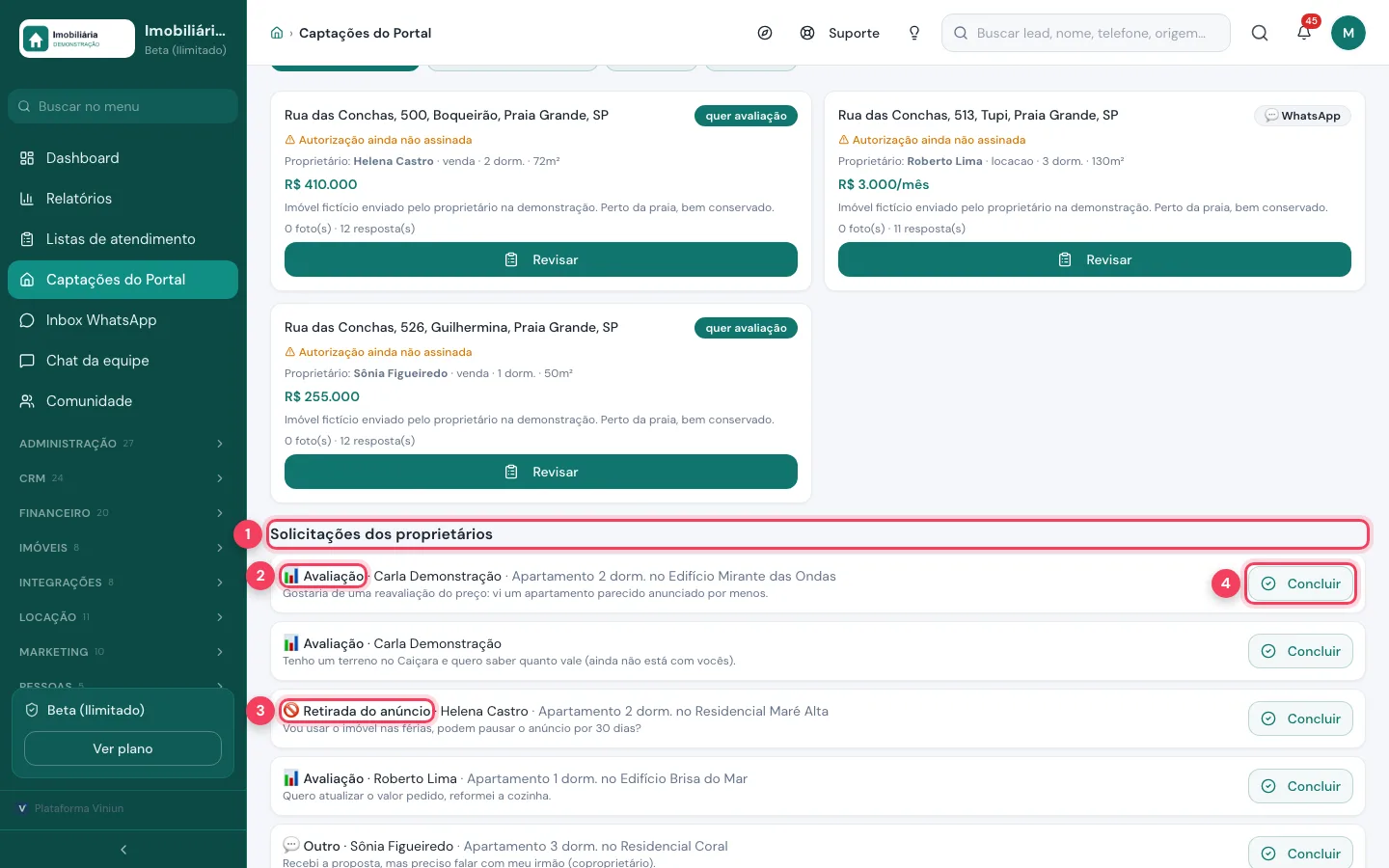Viewport: 1389px width, 868px height.
Task: Collapse the sidebar with the bottom chevron
Action: pos(123,850)
